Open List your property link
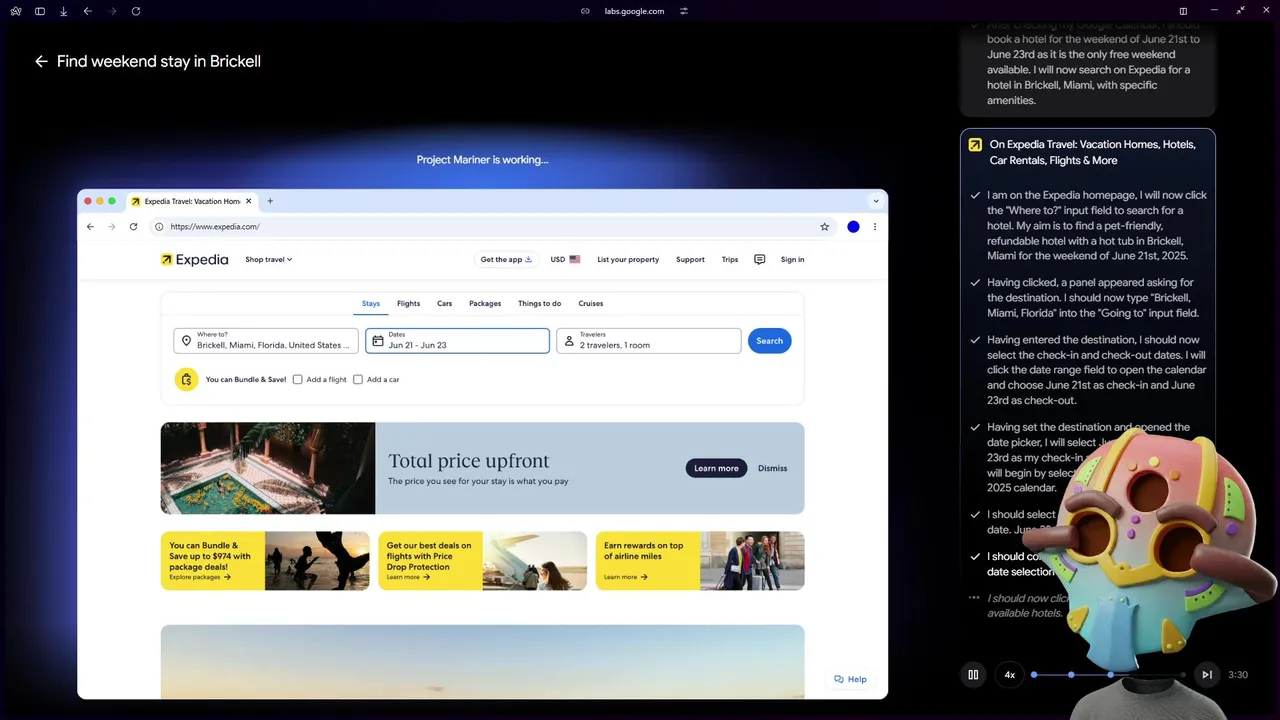 (628, 259)
